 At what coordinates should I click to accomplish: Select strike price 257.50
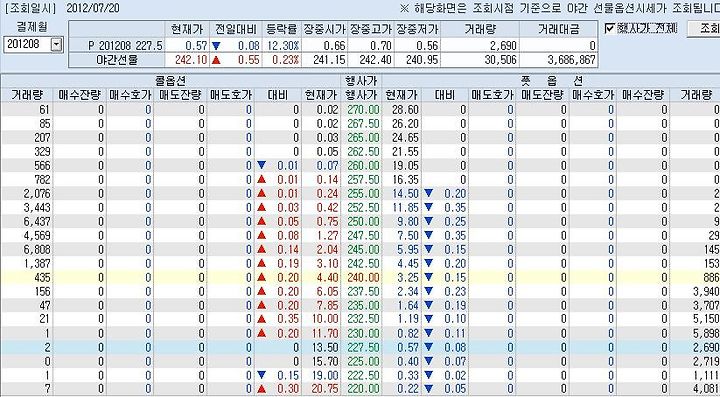click(363, 179)
